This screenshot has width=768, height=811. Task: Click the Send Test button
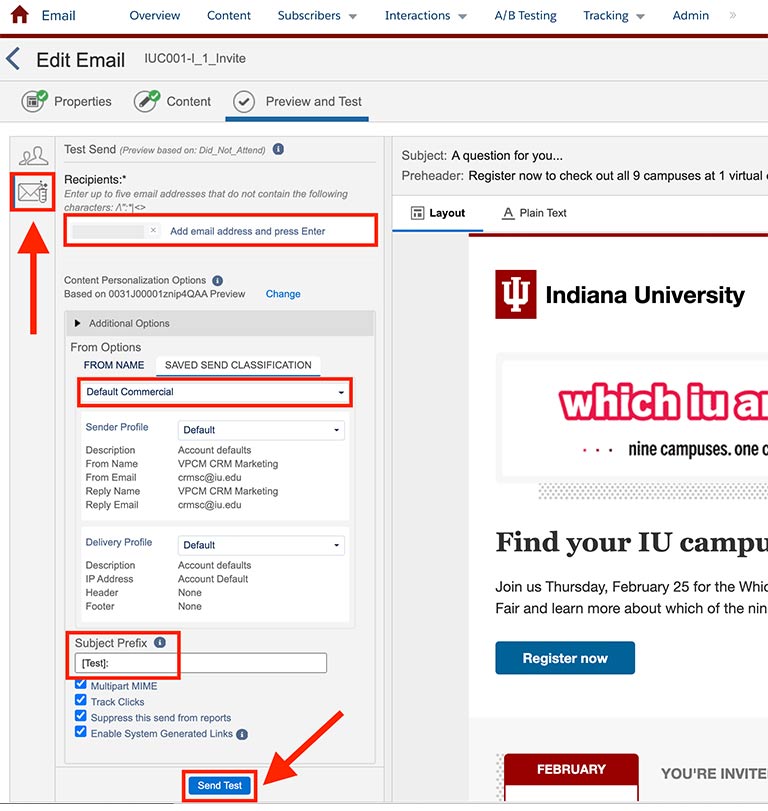pos(219,786)
